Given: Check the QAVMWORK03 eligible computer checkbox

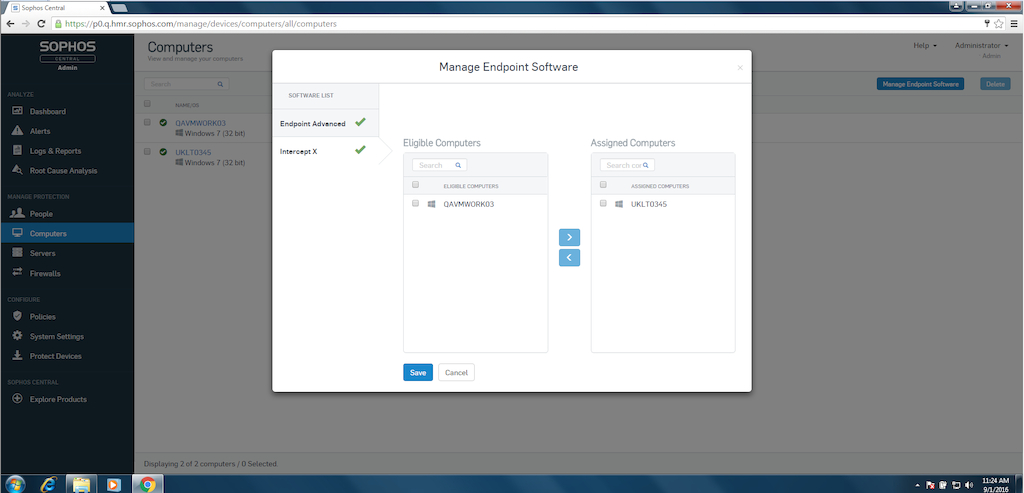Looking at the screenshot, I should (415, 203).
